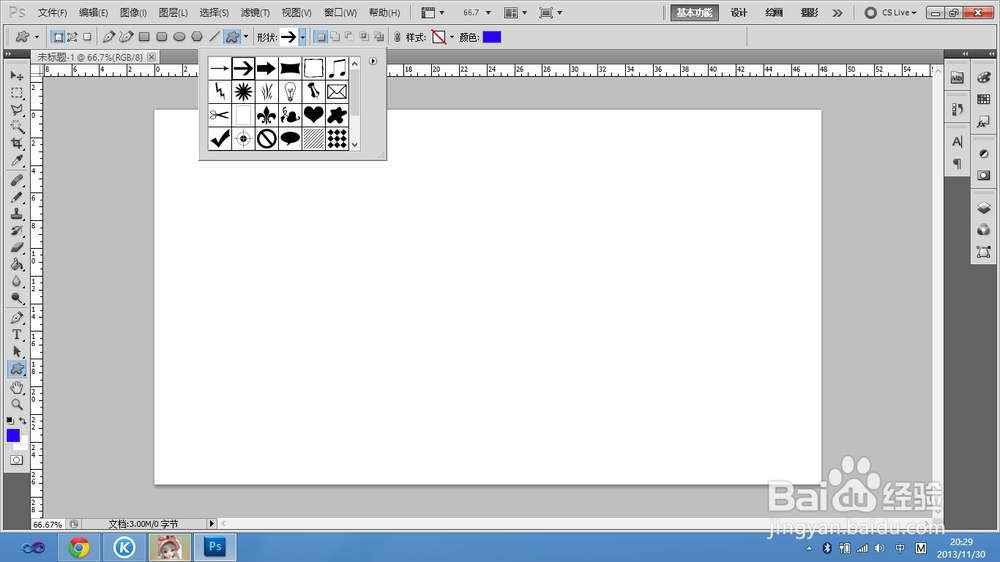This screenshot has height=562, width=1000.
Task: Switch to Ellipse shape tool in options bar
Action: click(x=179, y=37)
